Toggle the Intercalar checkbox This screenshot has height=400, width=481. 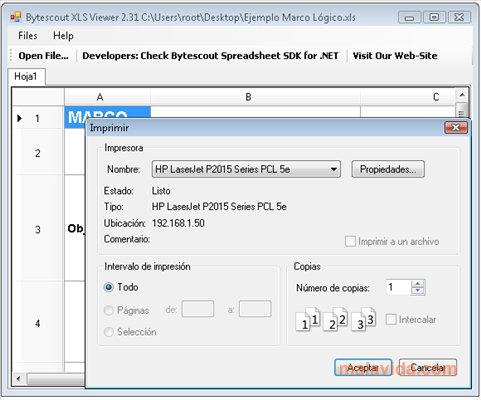pyautogui.click(x=391, y=319)
